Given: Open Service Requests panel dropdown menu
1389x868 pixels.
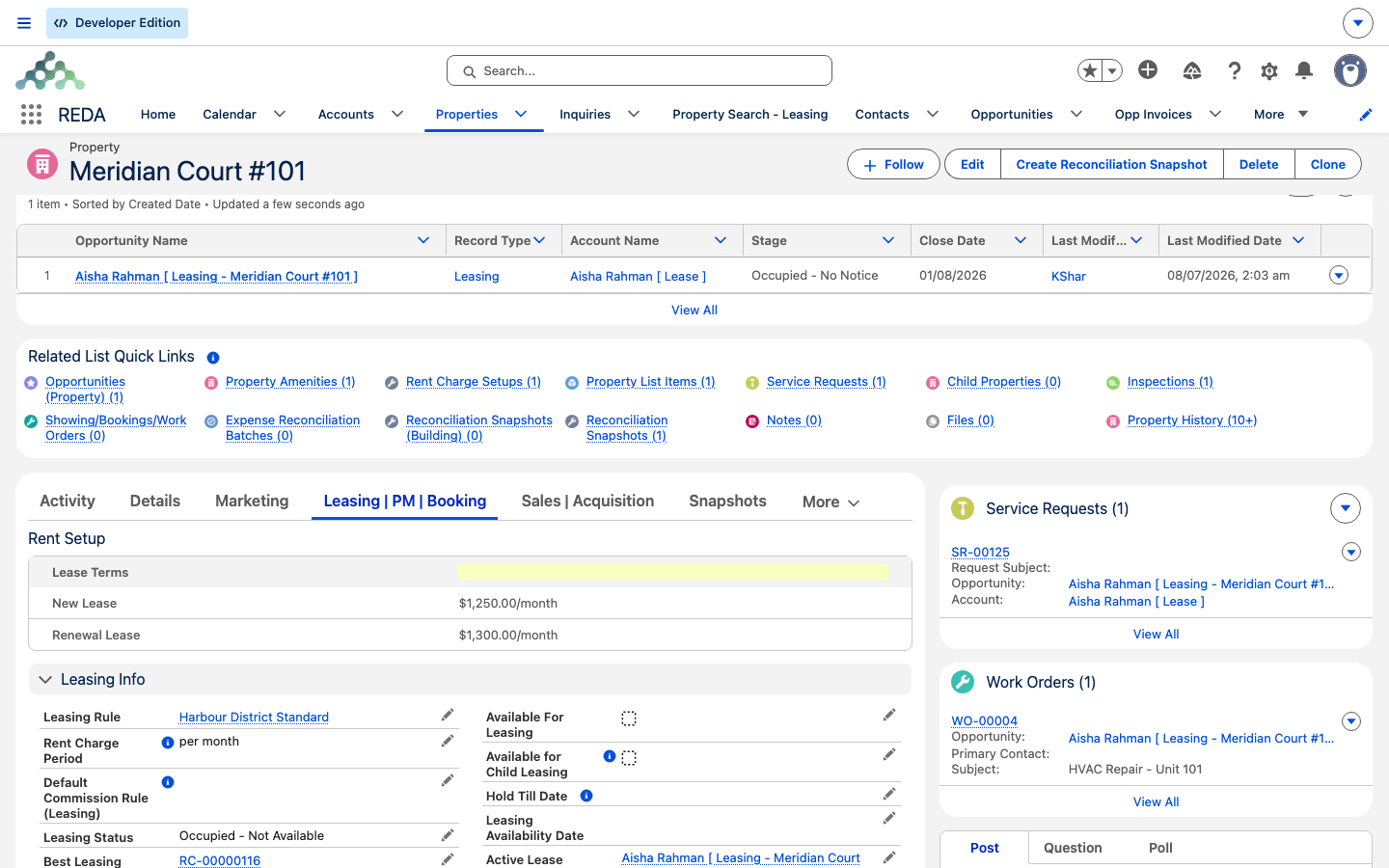Looking at the screenshot, I should pos(1346,508).
